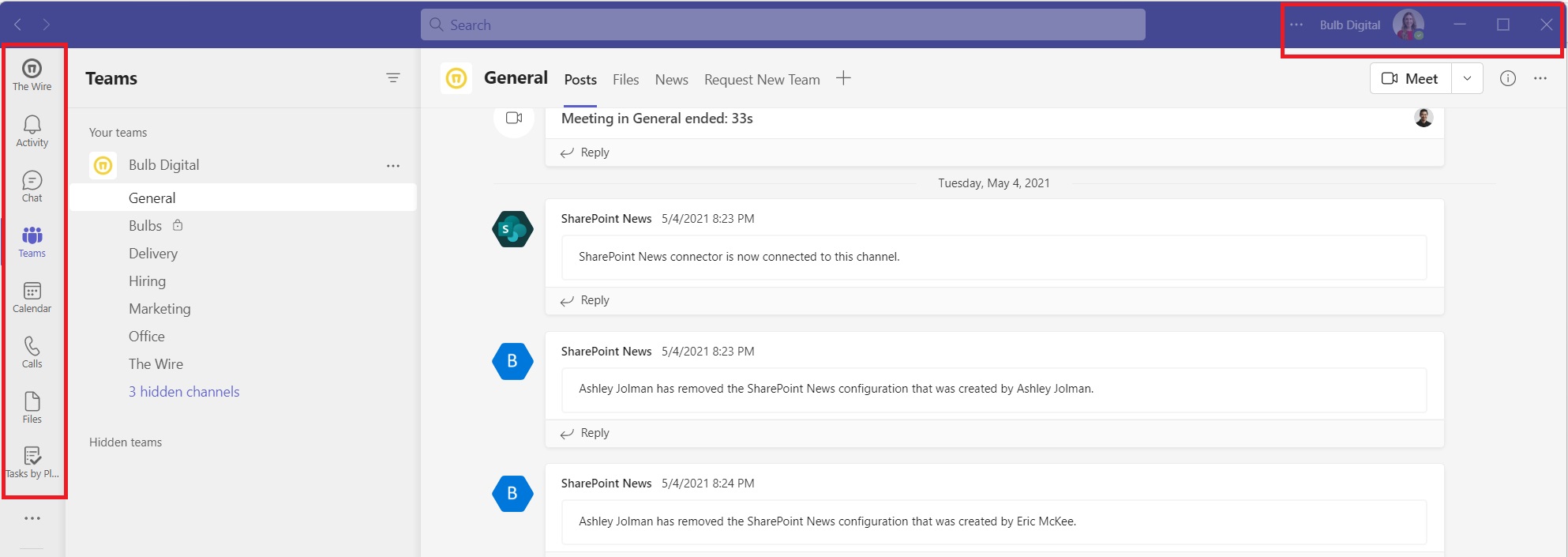The width and height of the screenshot is (1568, 557).
Task: Switch to the Files tab
Action: [625, 80]
